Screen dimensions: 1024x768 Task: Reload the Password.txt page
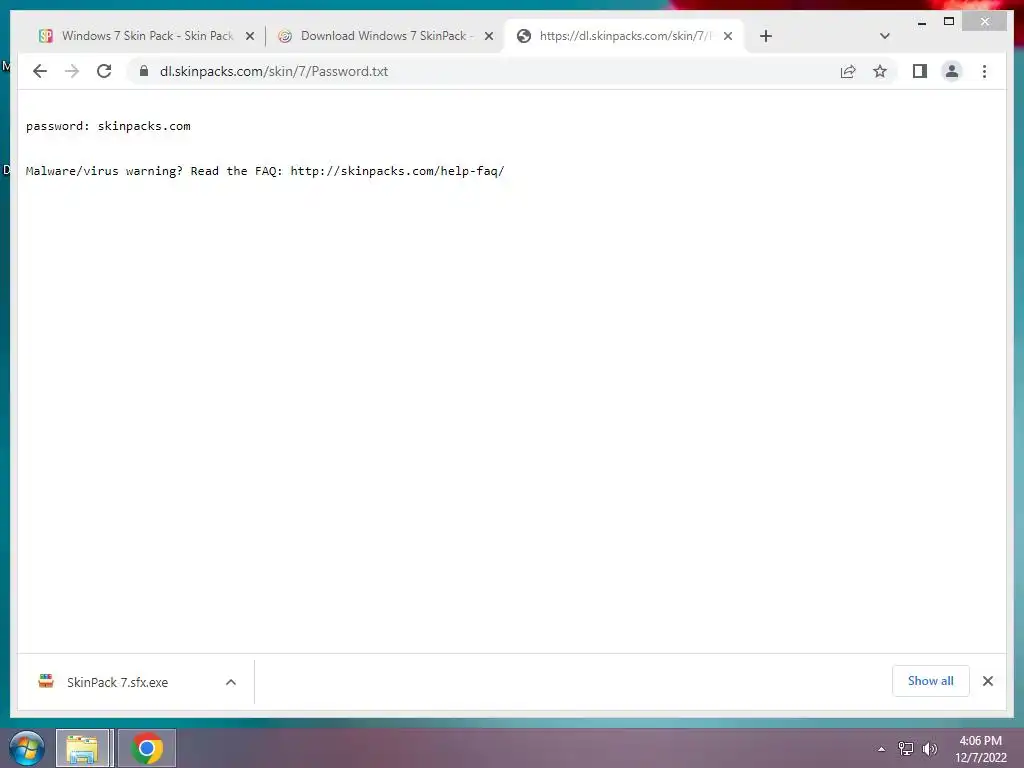(x=104, y=71)
